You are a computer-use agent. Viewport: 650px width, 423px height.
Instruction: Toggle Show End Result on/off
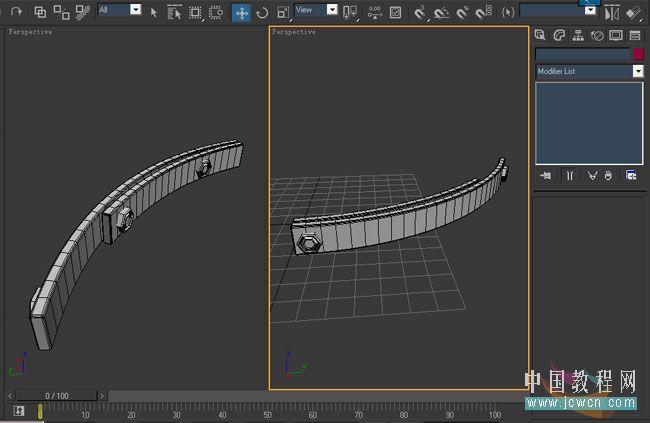pos(570,176)
